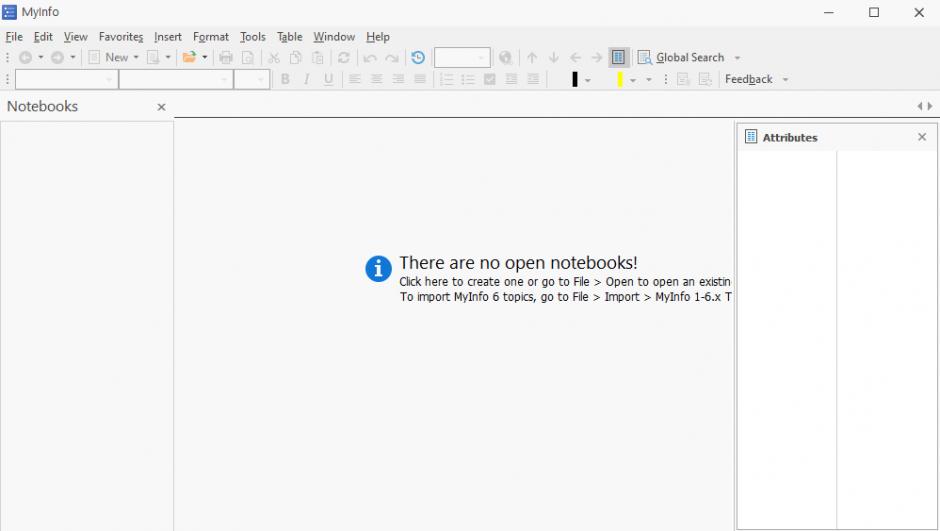The width and height of the screenshot is (940, 531).
Task: Open the paragraph style combo box
Action: pyautogui.click(x=67, y=79)
